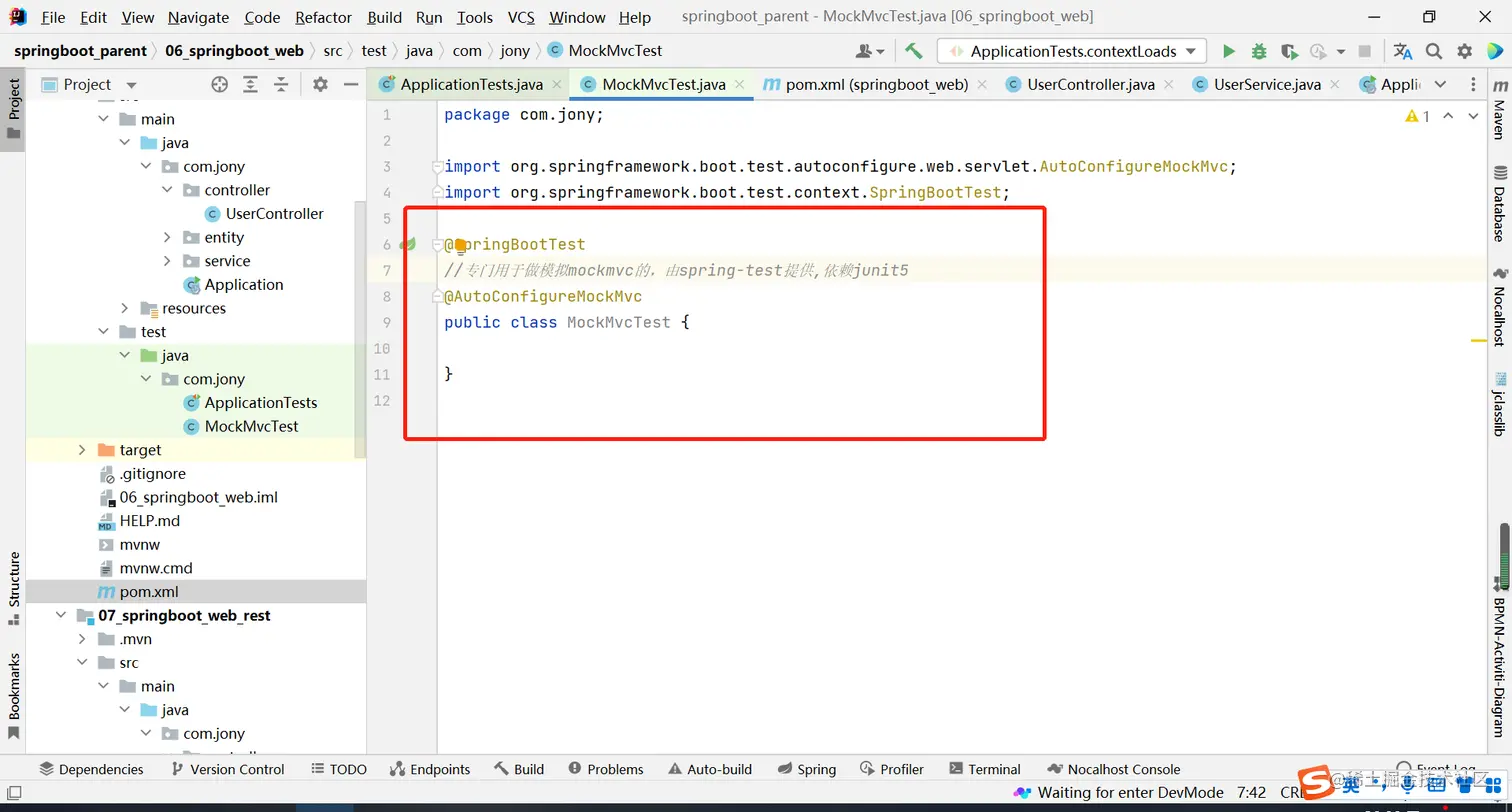Build the project with the hammer icon
The image size is (1512, 812).
click(x=913, y=51)
